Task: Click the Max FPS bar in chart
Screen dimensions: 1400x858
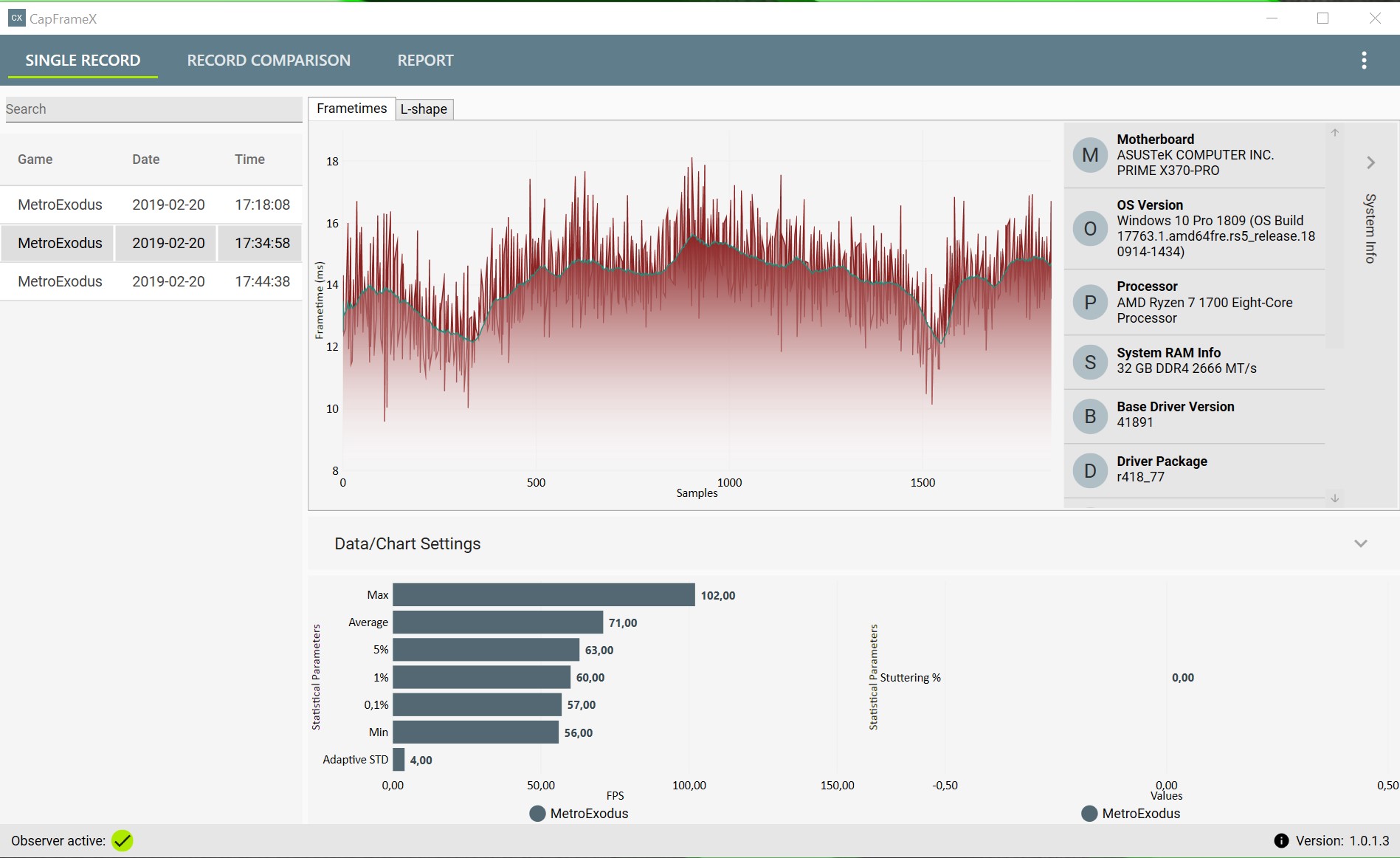Action: pyautogui.click(x=544, y=594)
